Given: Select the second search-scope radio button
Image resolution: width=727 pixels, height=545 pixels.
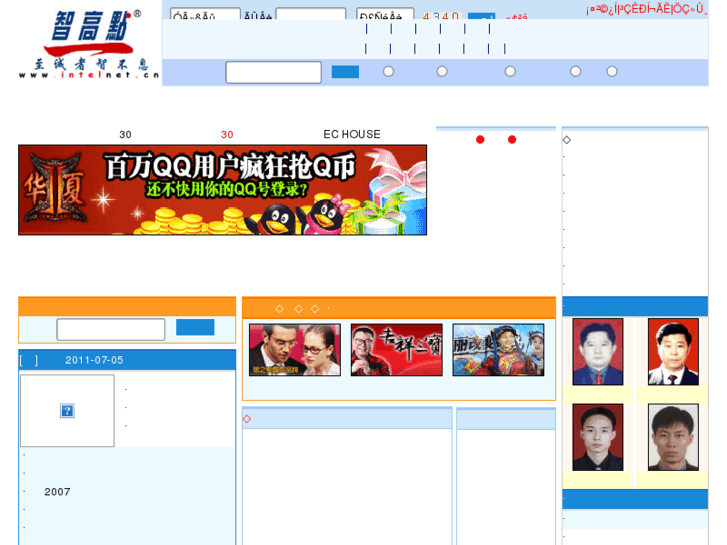Looking at the screenshot, I should (442, 71).
